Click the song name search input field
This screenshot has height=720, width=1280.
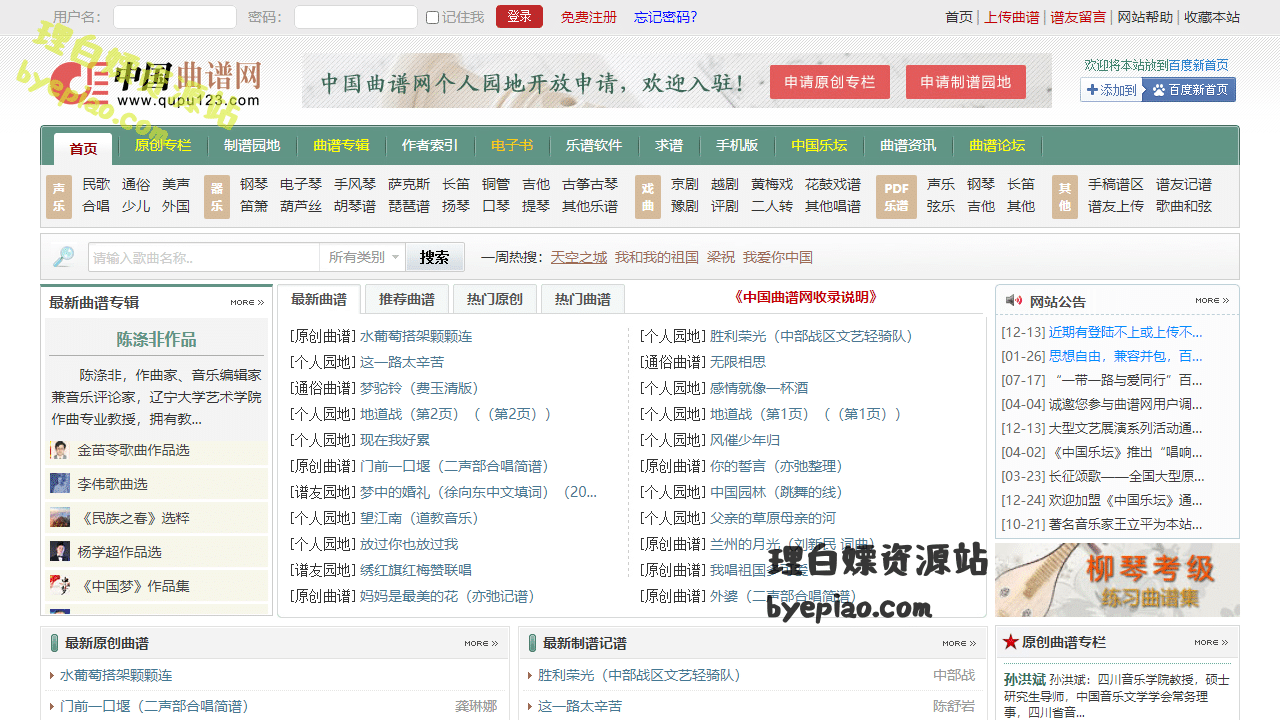pos(204,257)
